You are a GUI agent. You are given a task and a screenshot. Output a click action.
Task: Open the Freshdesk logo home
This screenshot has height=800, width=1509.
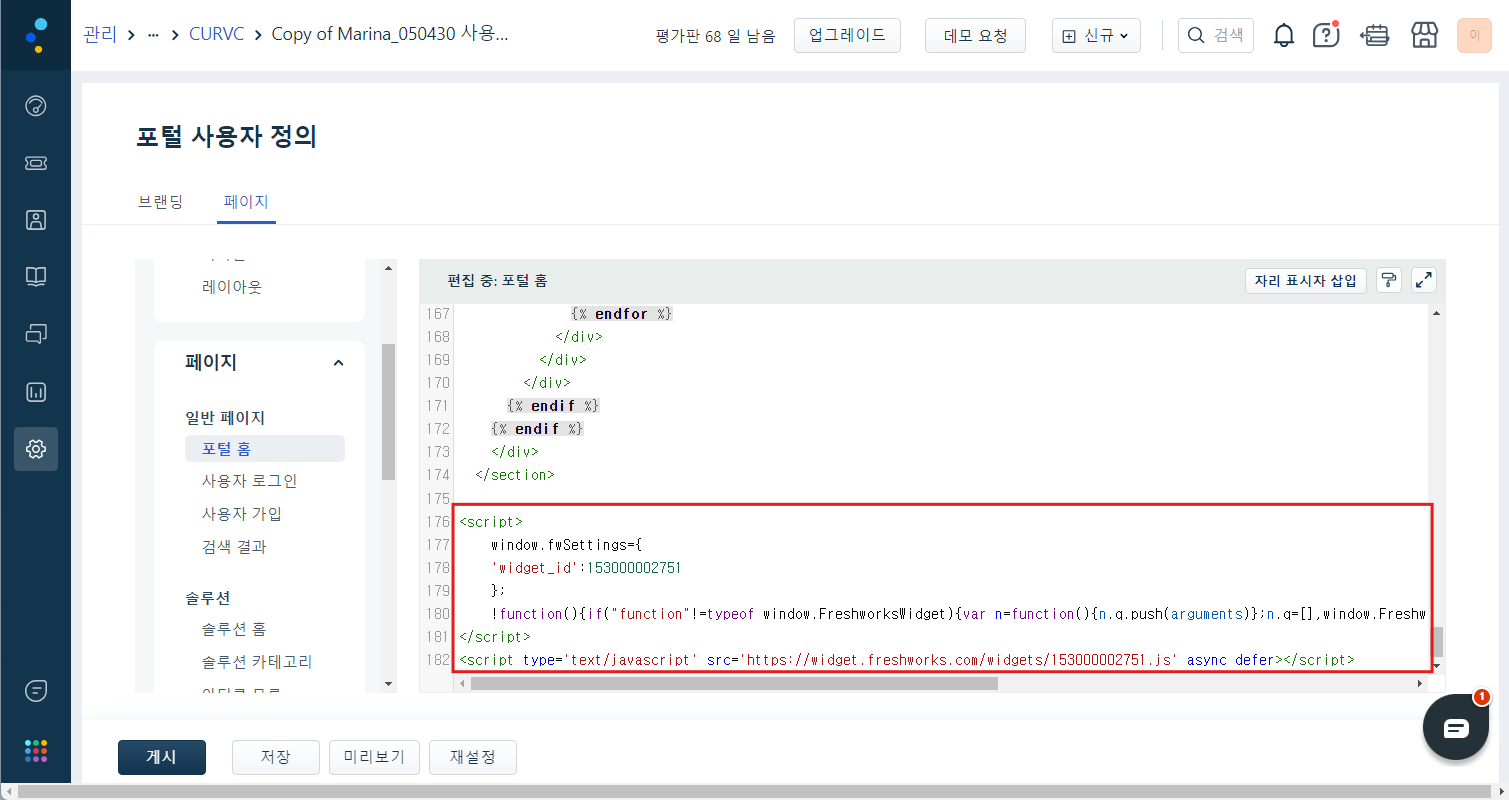(35, 35)
